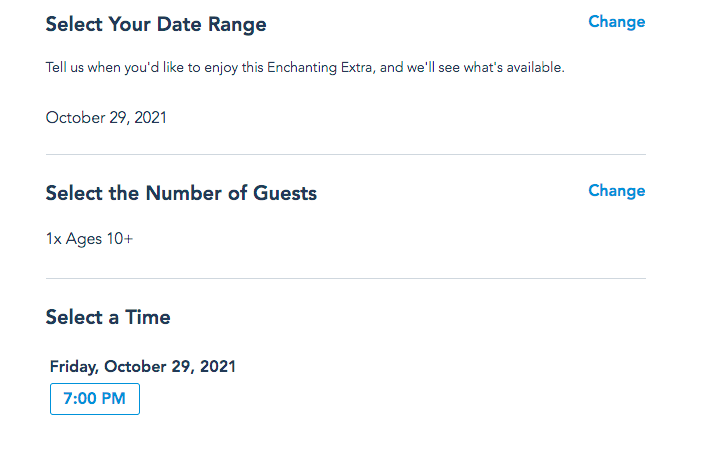Image resolution: width=718 pixels, height=453 pixels.
Task: Click the Select Your Date Range heading
Action: [156, 24]
